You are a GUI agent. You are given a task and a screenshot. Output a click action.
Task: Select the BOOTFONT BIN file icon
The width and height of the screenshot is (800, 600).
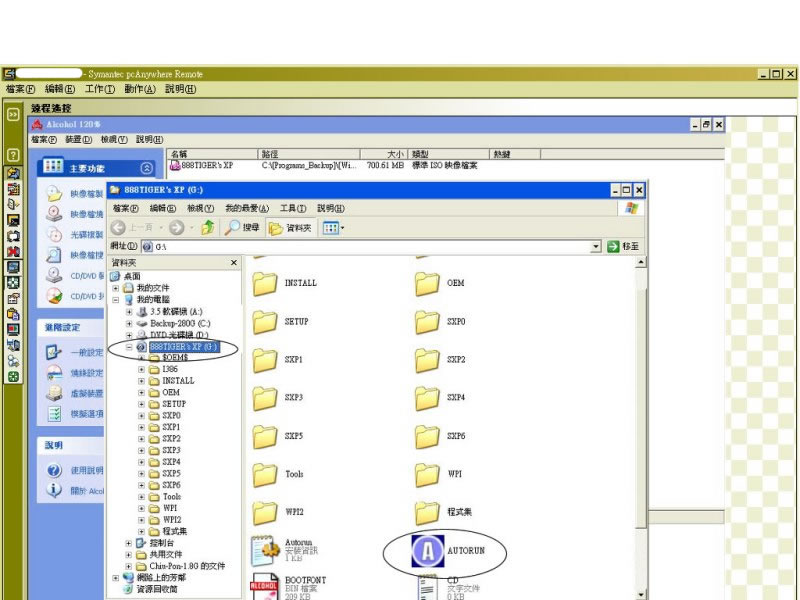point(264,587)
